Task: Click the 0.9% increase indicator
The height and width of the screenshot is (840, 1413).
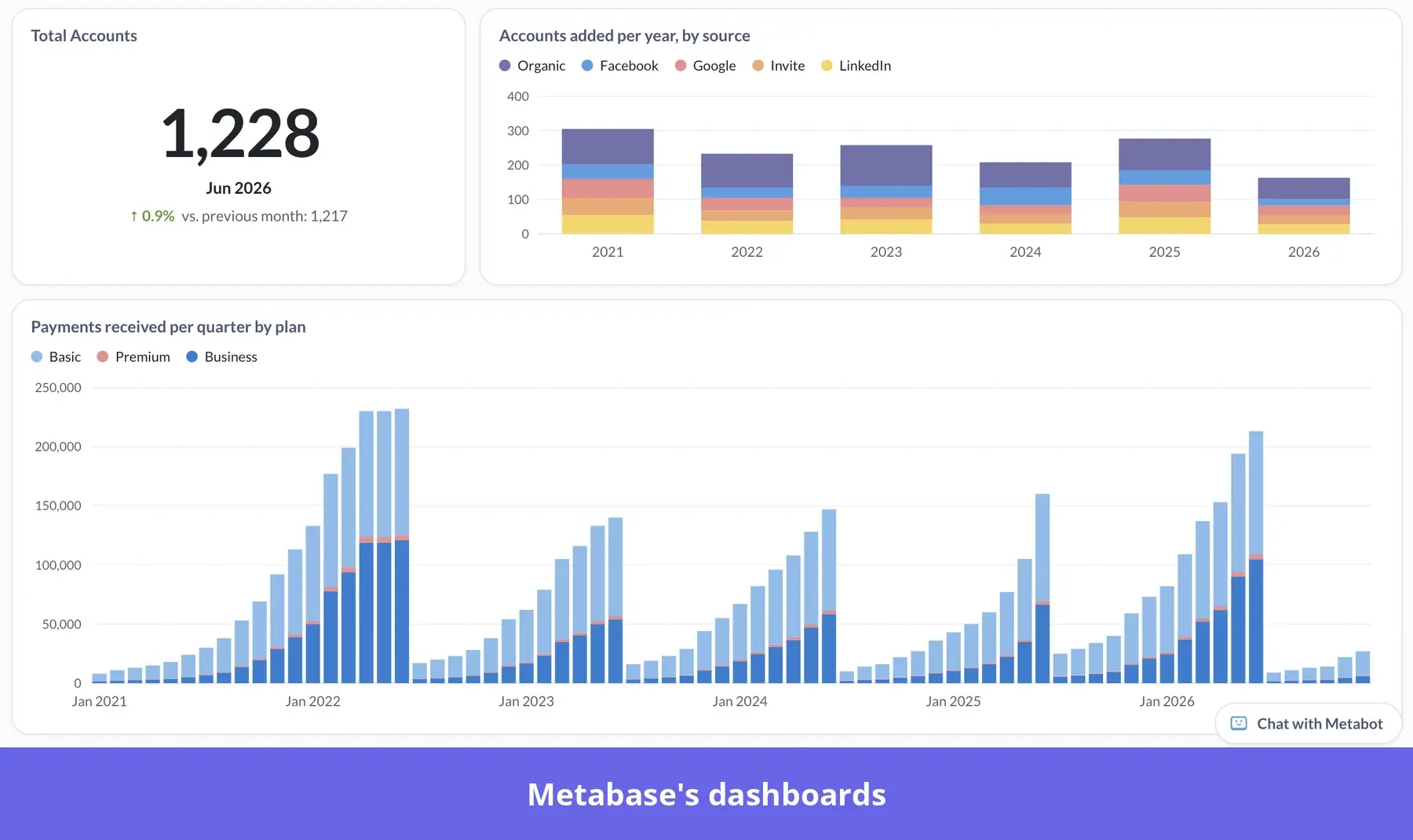Action: pyautogui.click(x=152, y=216)
